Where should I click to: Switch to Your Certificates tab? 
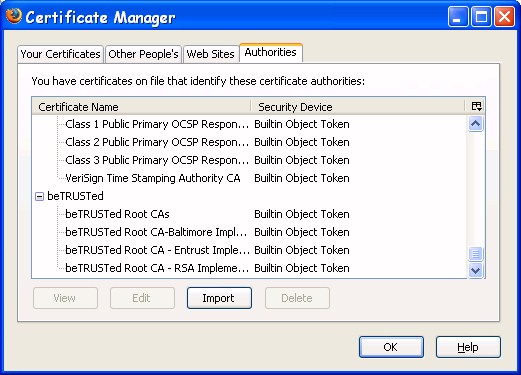click(x=60, y=54)
